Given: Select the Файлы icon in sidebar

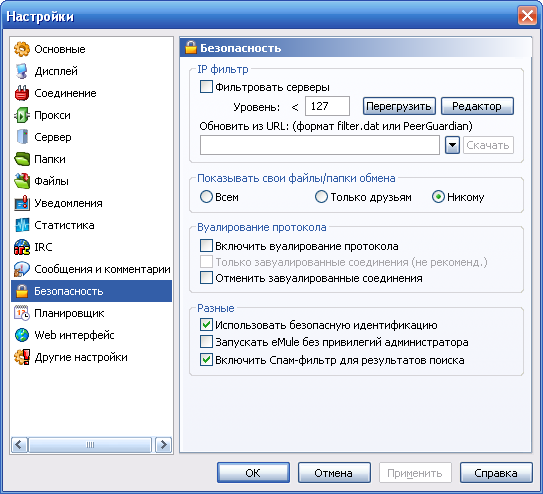Looking at the screenshot, I should coord(21,181).
